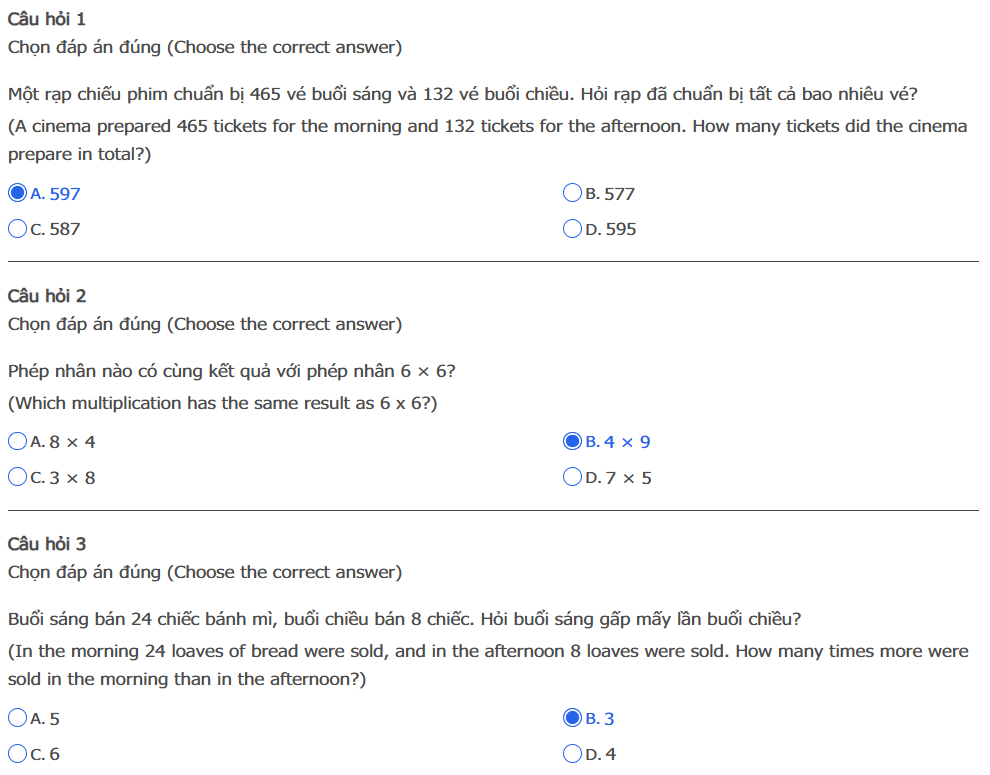Pick answer D. 4 in question 3
The image size is (990, 775).
pyautogui.click(x=573, y=754)
